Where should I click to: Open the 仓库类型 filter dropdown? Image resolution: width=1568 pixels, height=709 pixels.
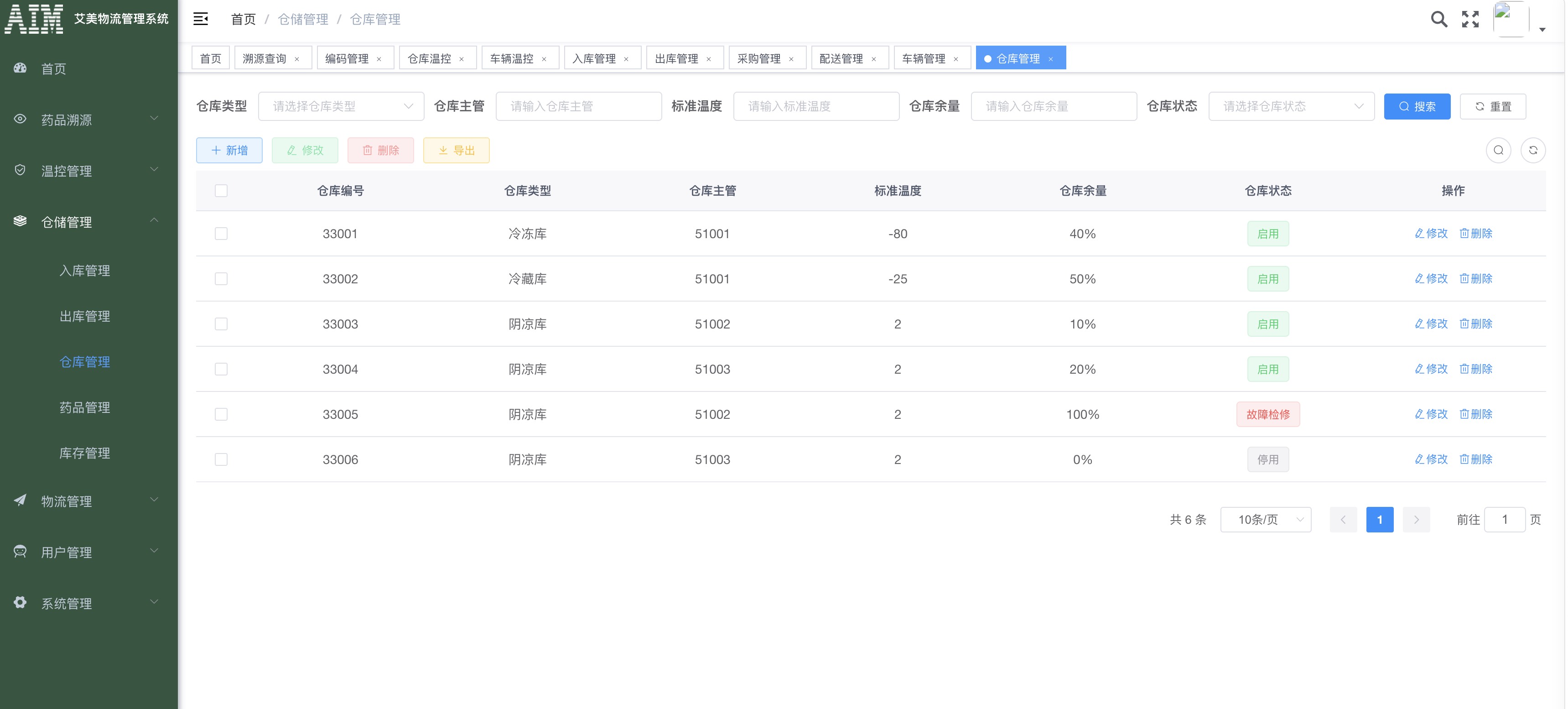[x=341, y=106]
